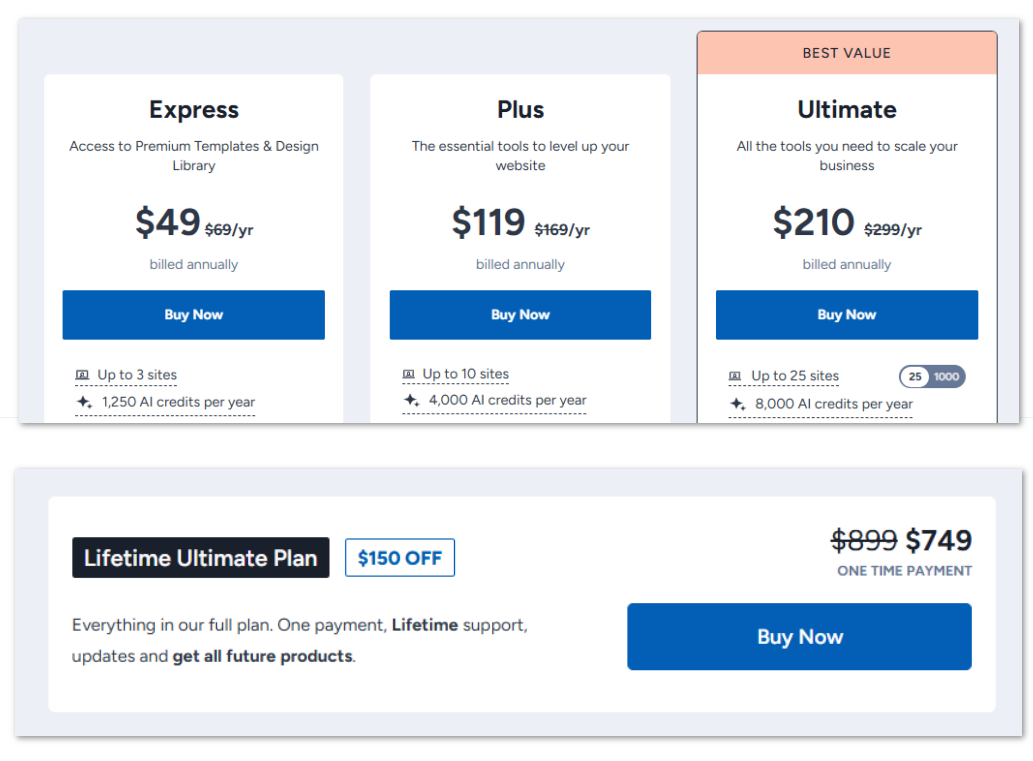The height and width of the screenshot is (761, 1033).
Task: Click the BEST VALUE banner on Ultimate
Action: tap(846, 52)
